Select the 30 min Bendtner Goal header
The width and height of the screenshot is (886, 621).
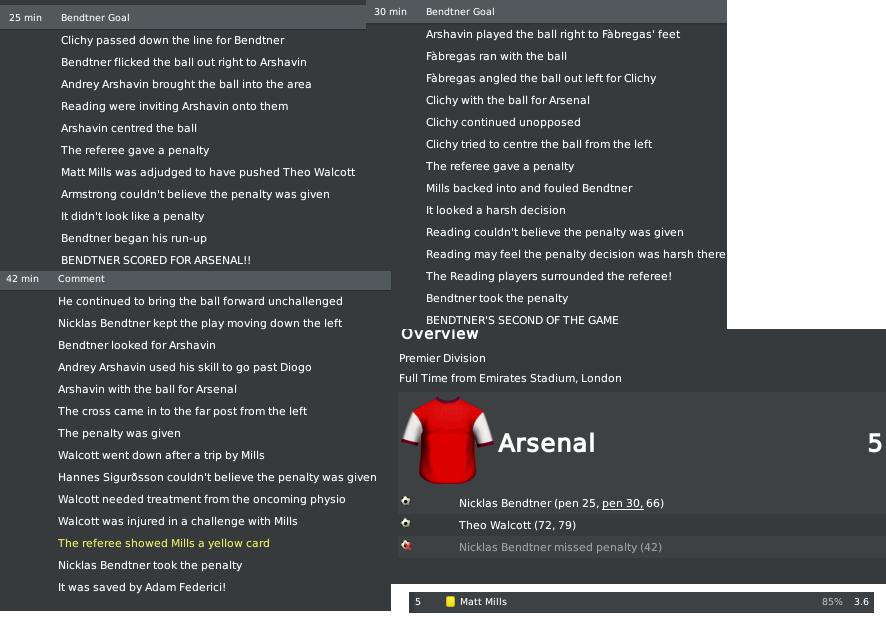546,11
